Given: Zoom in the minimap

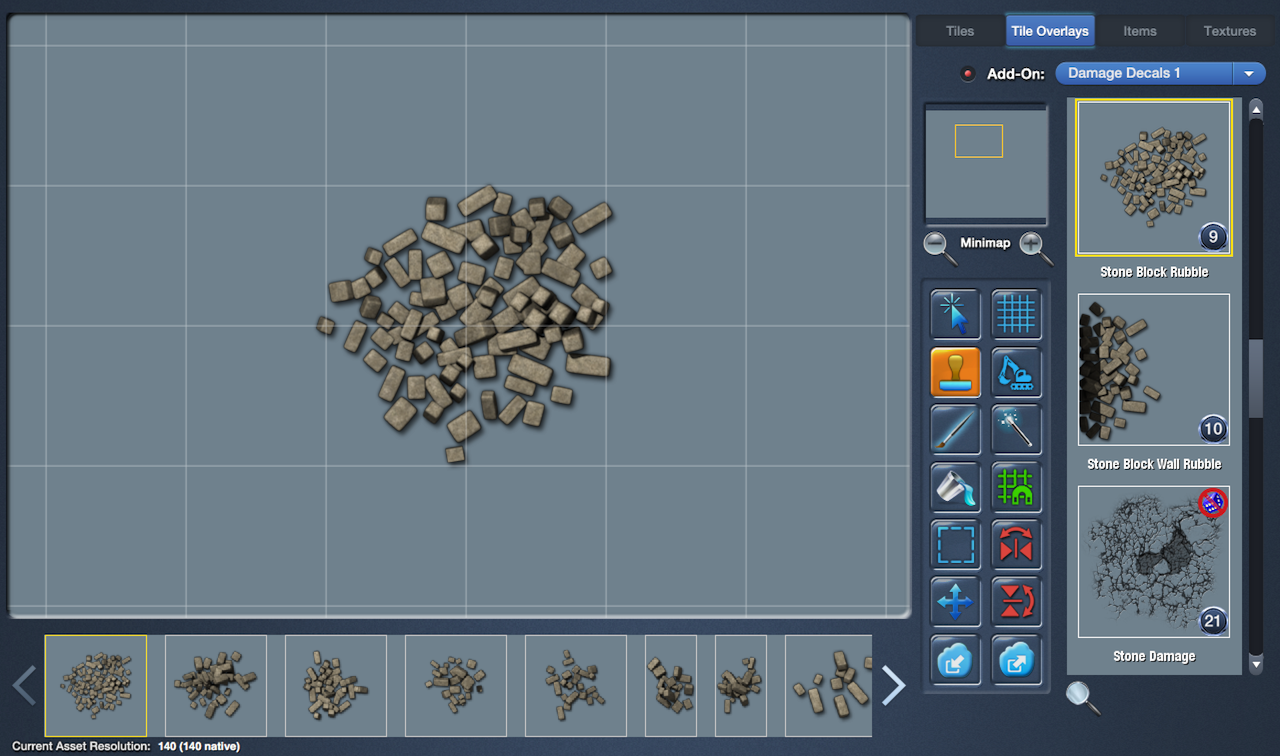Looking at the screenshot, I should pyautogui.click(x=1035, y=246).
